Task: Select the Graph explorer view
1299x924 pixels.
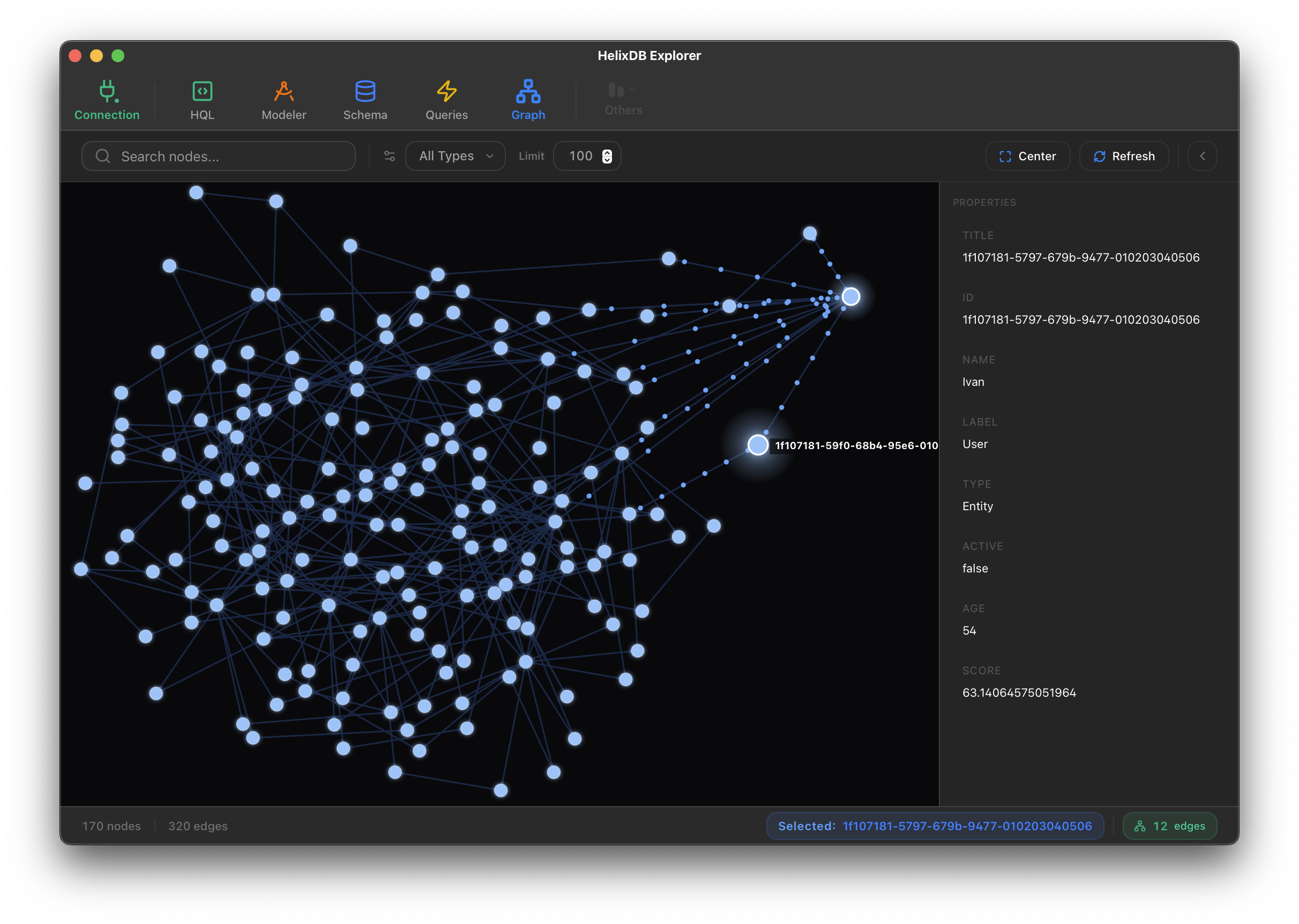Action: 528,100
